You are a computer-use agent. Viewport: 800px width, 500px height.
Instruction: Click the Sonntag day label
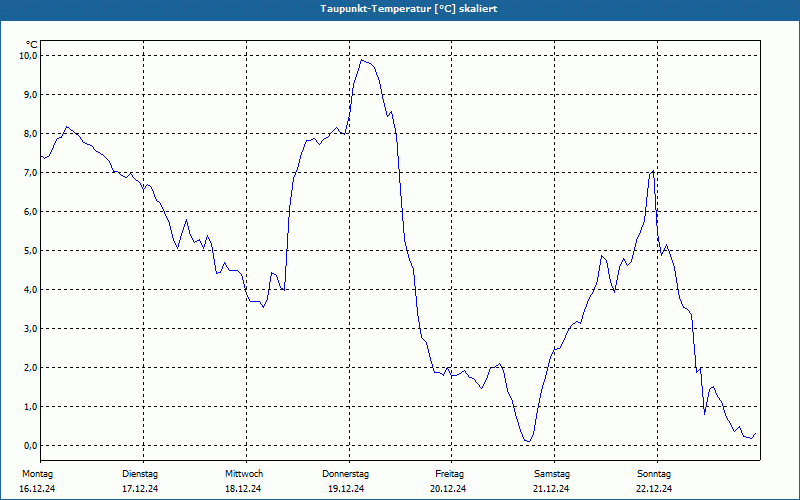click(654, 474)
